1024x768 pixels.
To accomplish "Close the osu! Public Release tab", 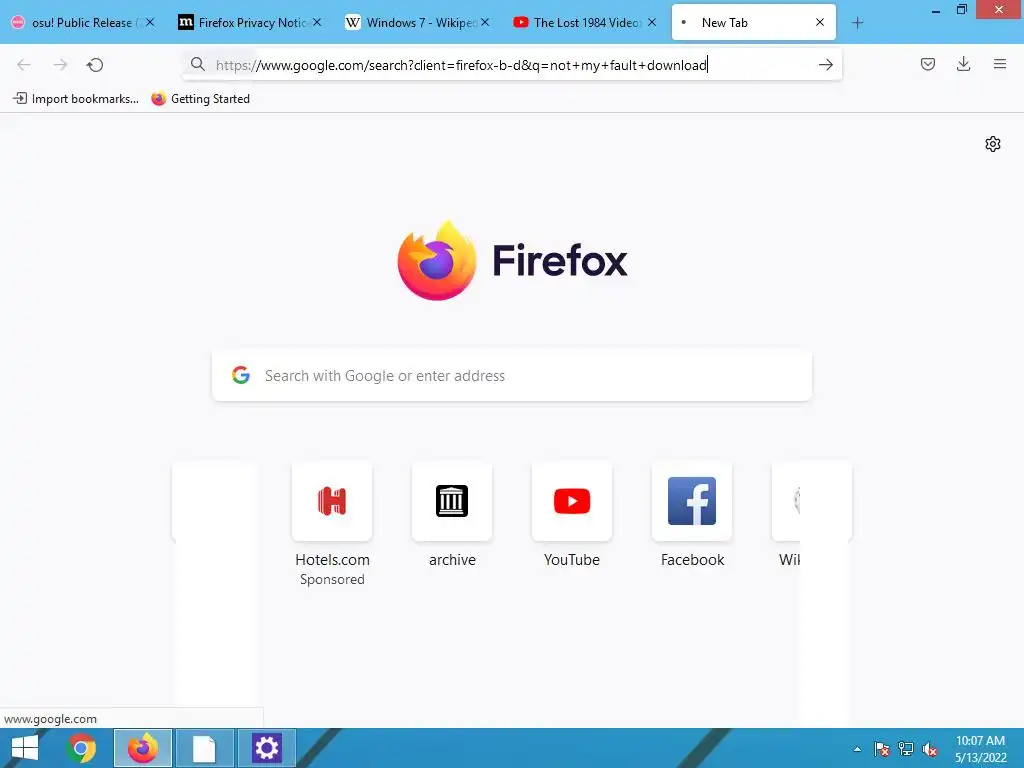I will tap(150, 22).
